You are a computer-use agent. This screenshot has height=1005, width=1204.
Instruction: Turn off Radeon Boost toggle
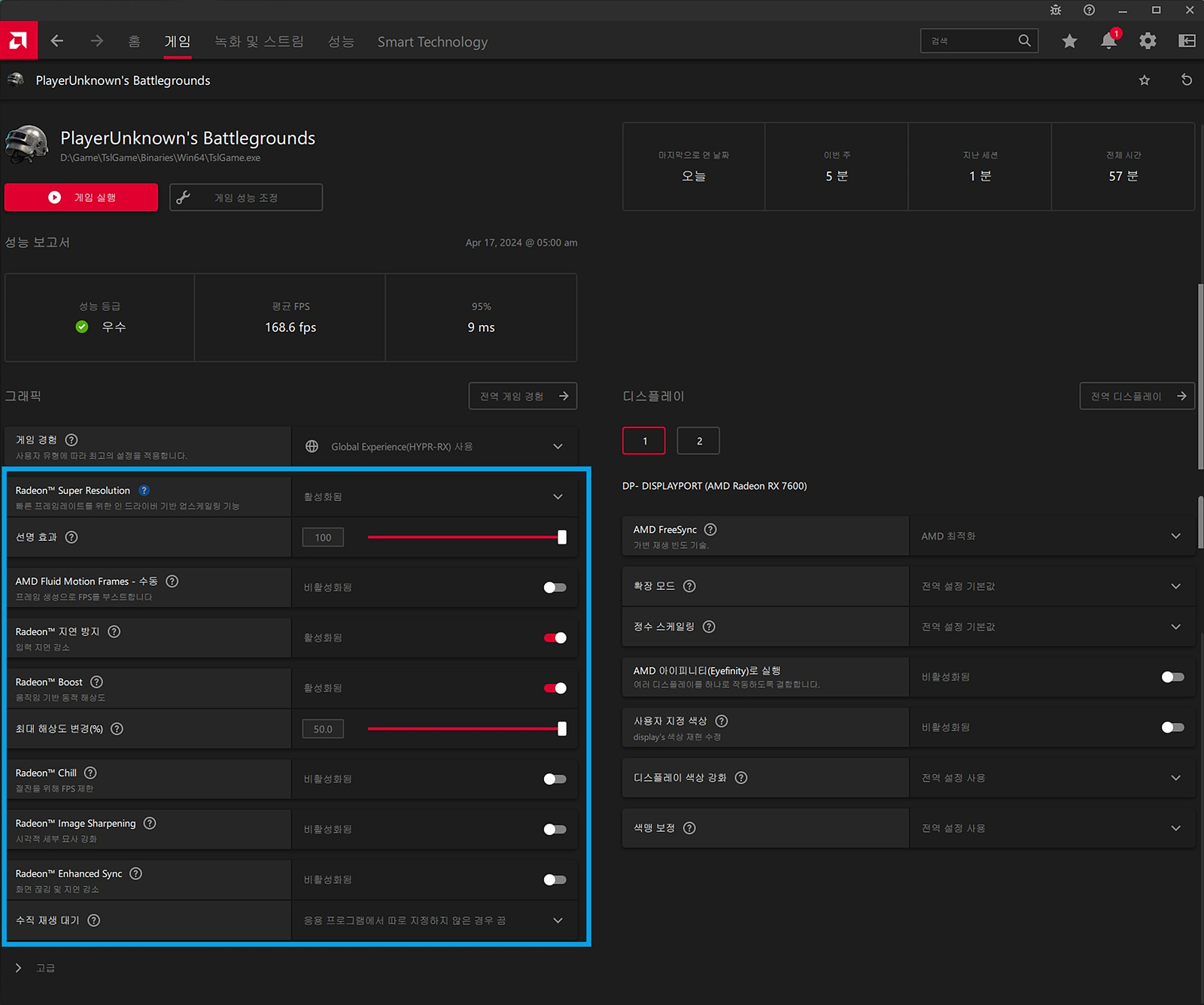pos(555,688)
